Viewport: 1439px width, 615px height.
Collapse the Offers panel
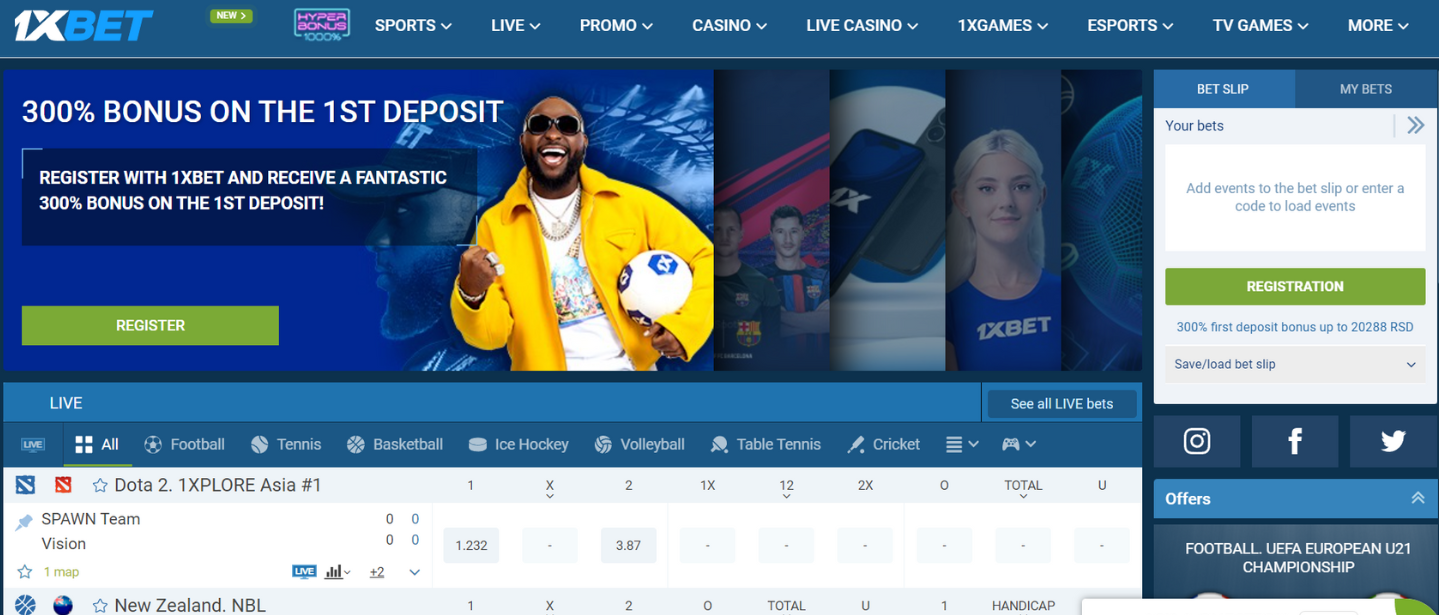(1417, 498)
